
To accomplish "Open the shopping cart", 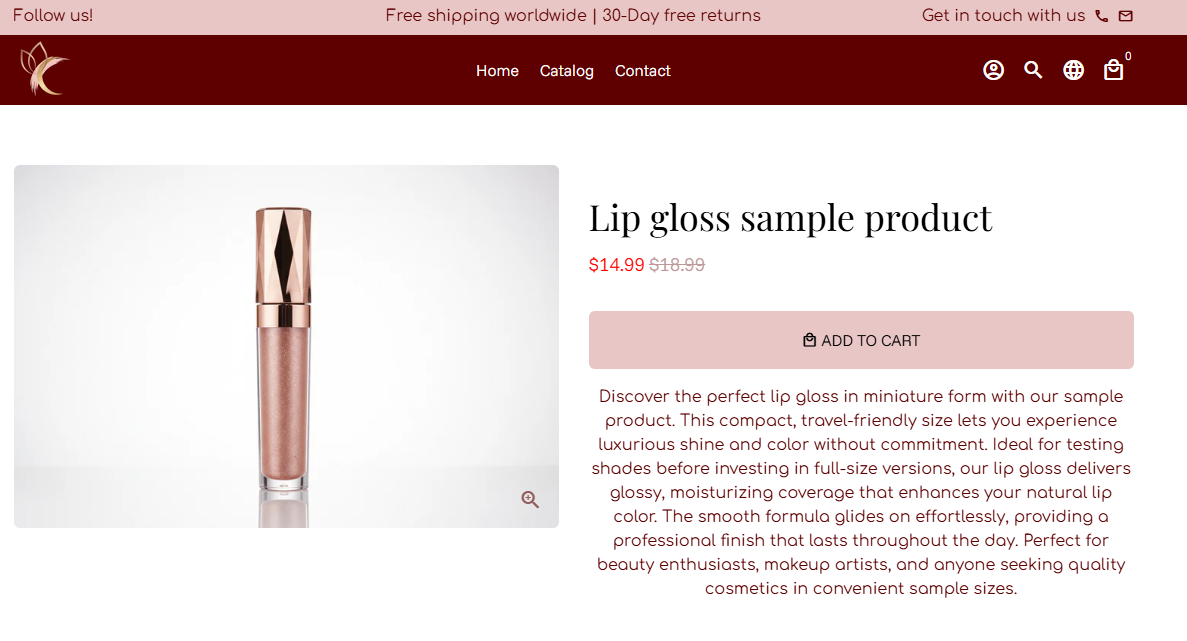I will click(x=1113, y=70).
